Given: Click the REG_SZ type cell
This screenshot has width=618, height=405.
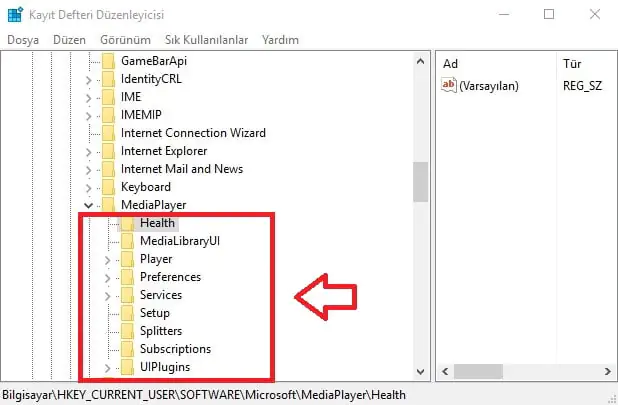Looking at the screenshot, I should point(583,86).
